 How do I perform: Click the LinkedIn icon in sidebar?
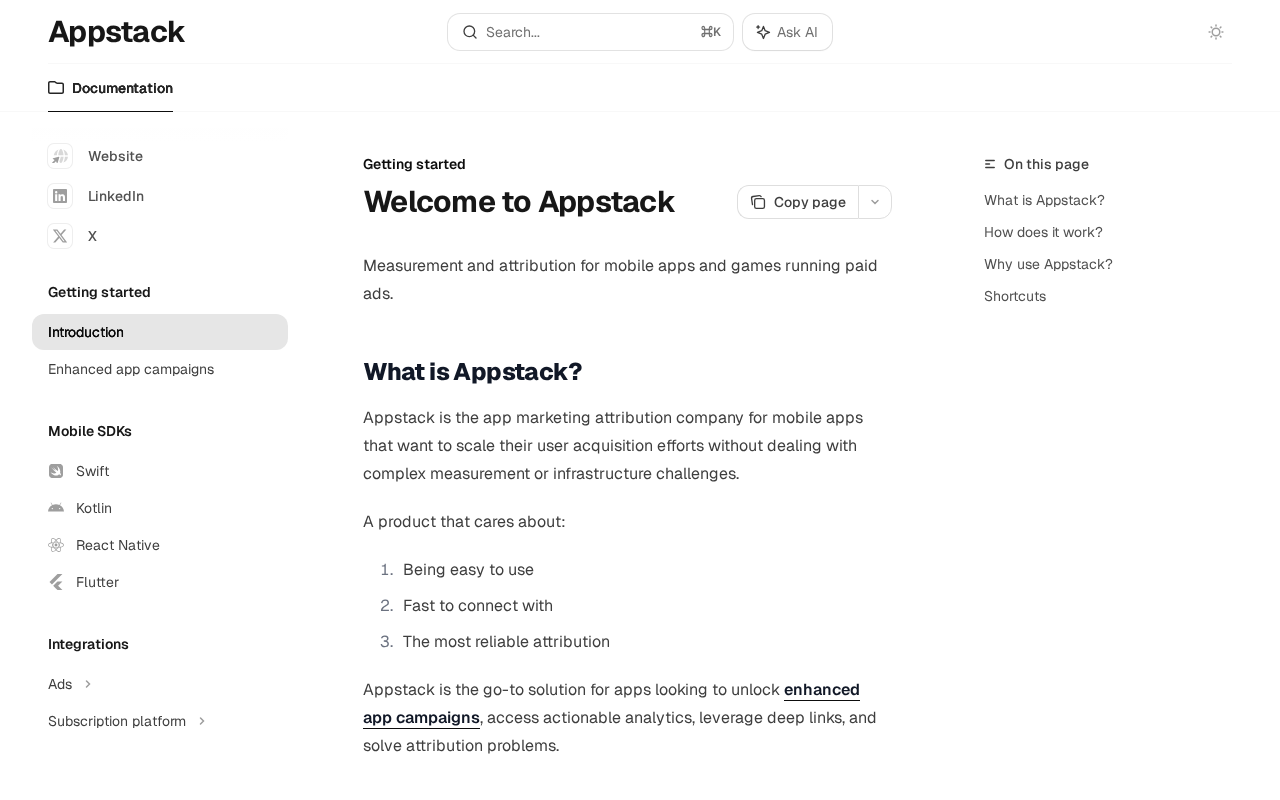tap(60, 196)
